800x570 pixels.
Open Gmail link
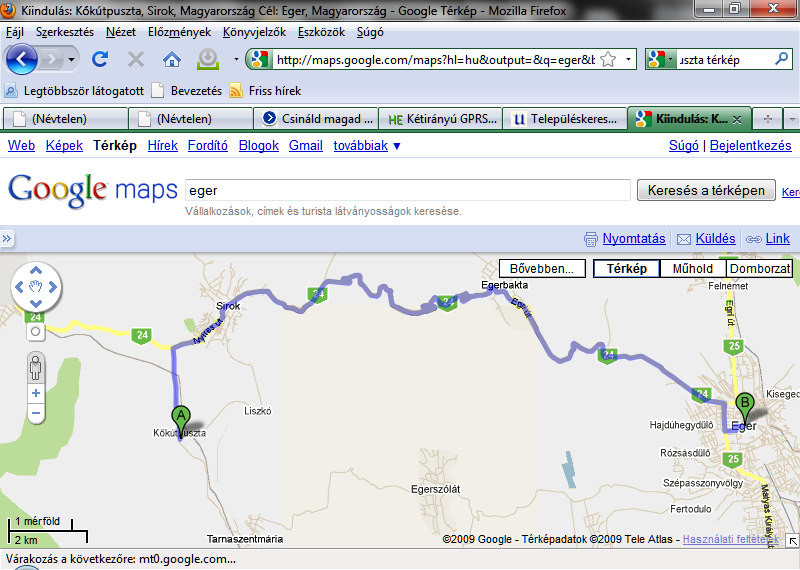point(306,145)
